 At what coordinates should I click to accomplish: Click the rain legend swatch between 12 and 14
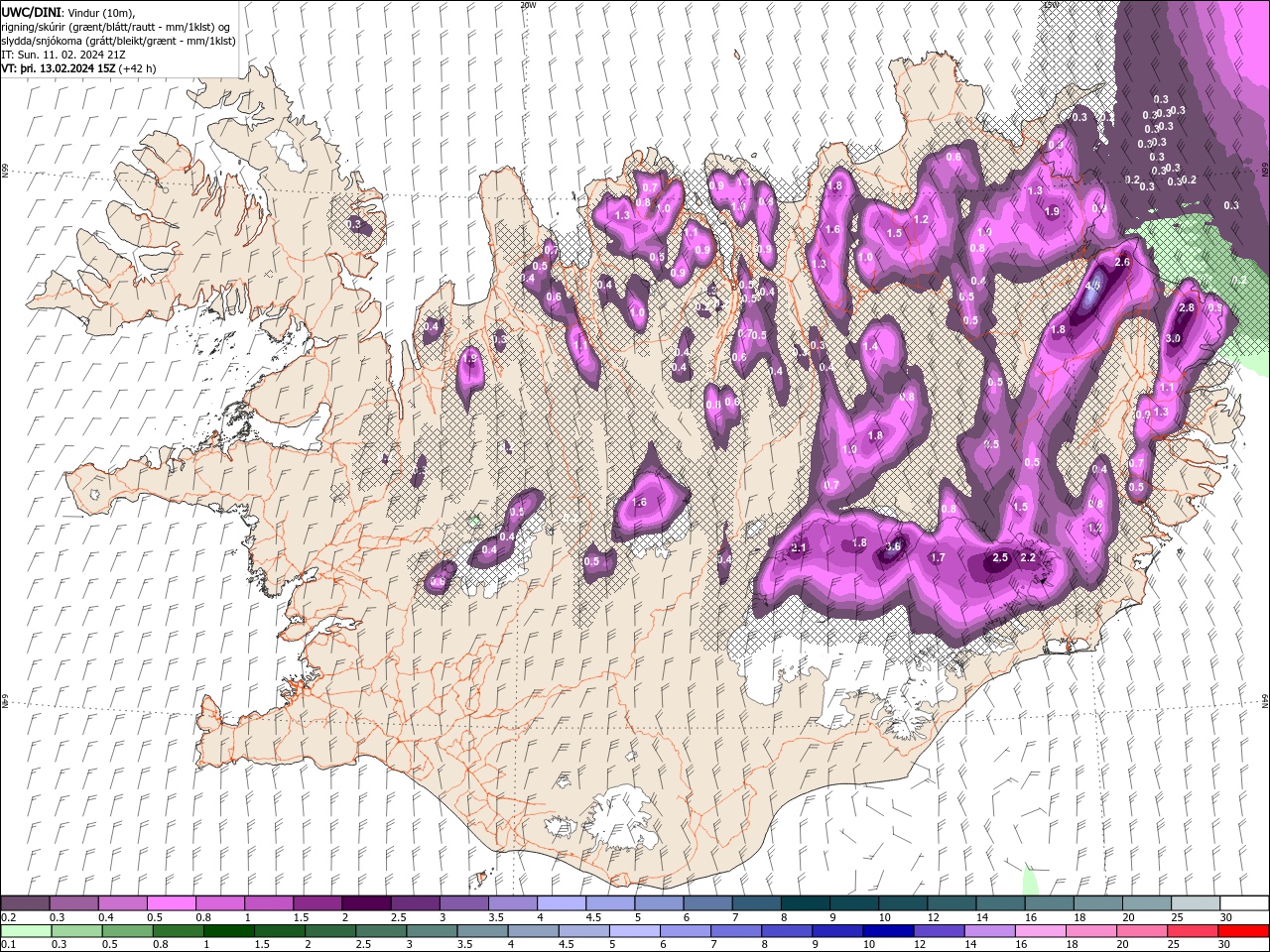pos(941,931)
